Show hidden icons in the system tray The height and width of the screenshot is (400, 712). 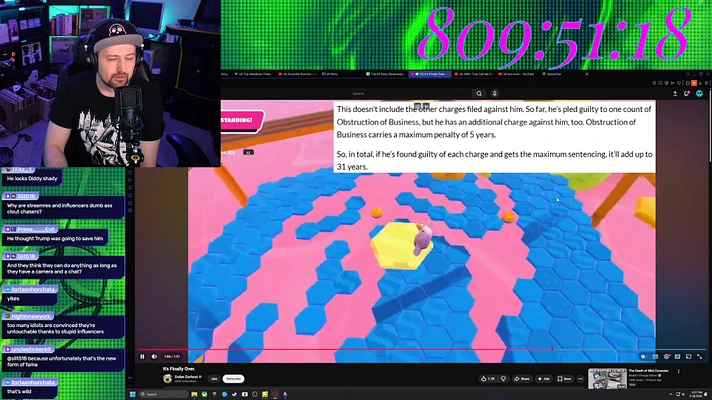tap(670, 394)
